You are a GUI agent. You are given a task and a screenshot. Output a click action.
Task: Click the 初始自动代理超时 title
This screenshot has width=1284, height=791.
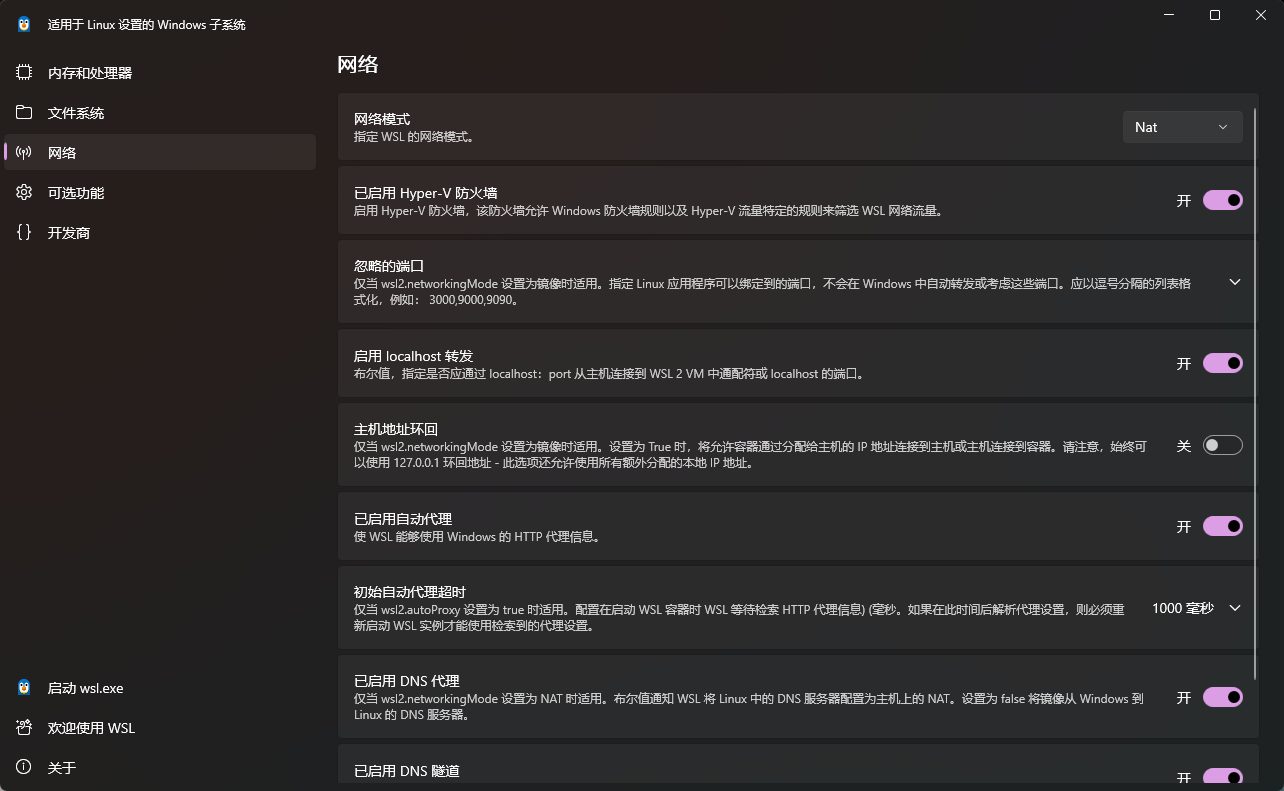pyautogui.click(x=410, y=592)
